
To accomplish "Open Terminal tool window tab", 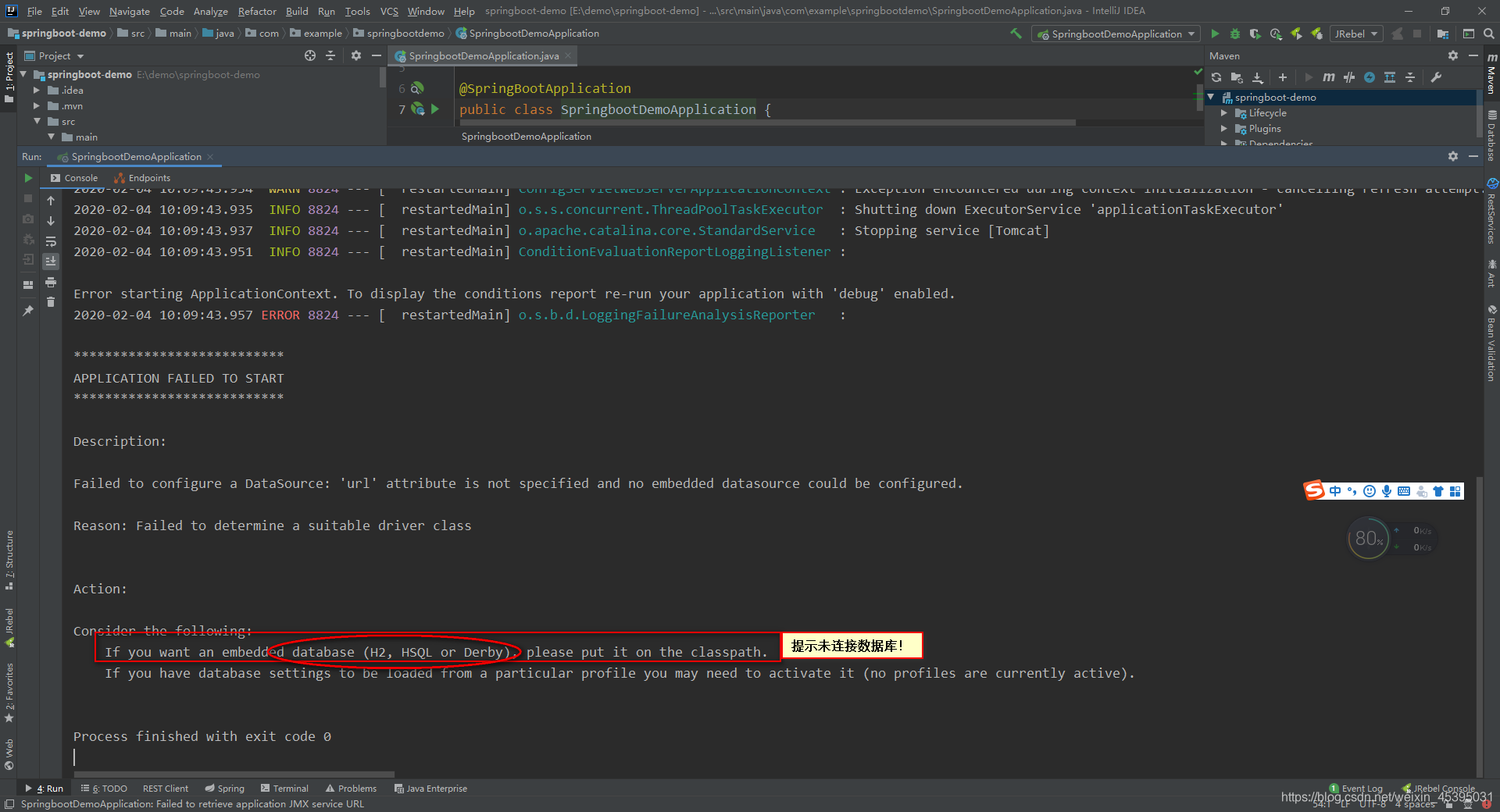I will coord(284,789).
